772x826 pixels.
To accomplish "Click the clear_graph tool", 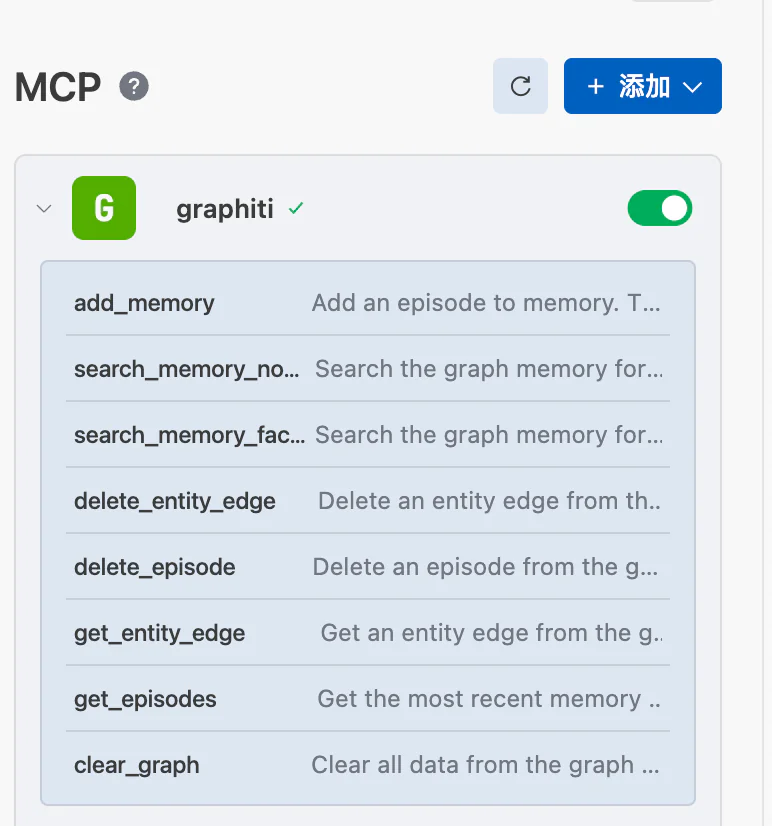I will (x=137, y=765).
